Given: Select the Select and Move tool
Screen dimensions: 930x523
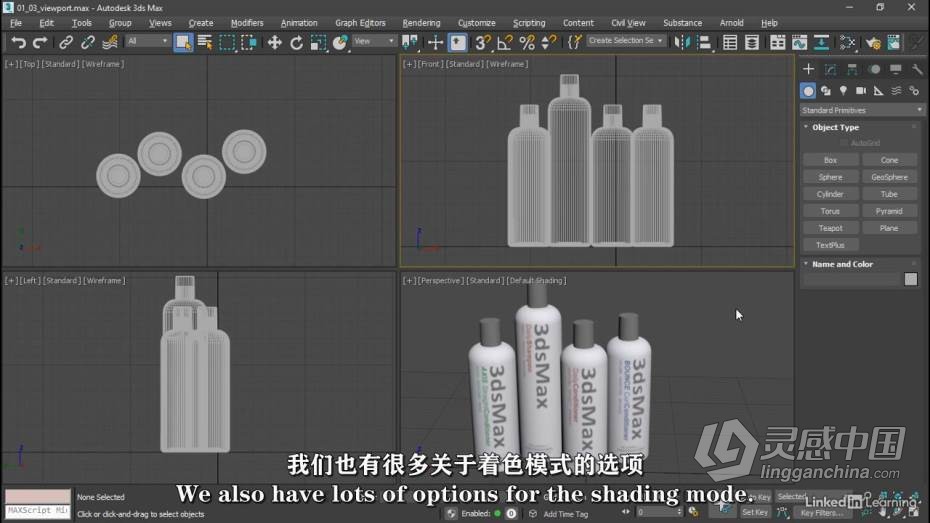Looking at the screenshot, I should click(274, 42).
